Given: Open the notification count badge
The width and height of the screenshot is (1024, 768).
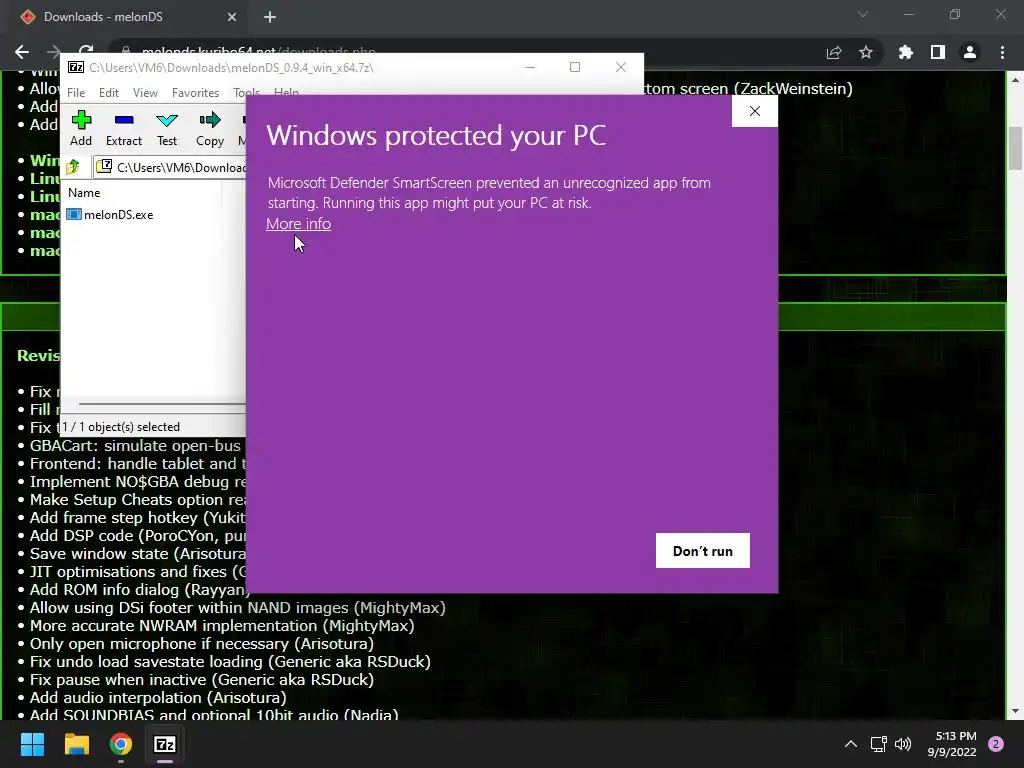Looking at the screenshot, I should [996, 744].
